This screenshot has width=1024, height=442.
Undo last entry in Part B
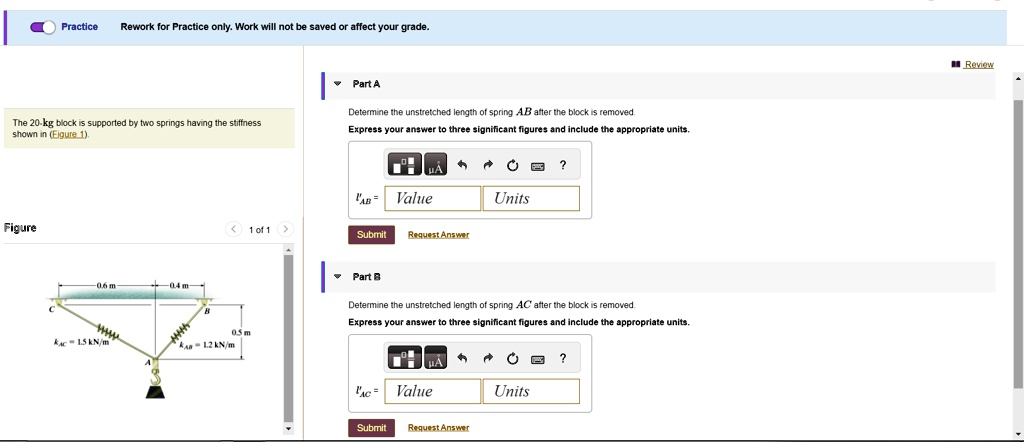(462, 359)
